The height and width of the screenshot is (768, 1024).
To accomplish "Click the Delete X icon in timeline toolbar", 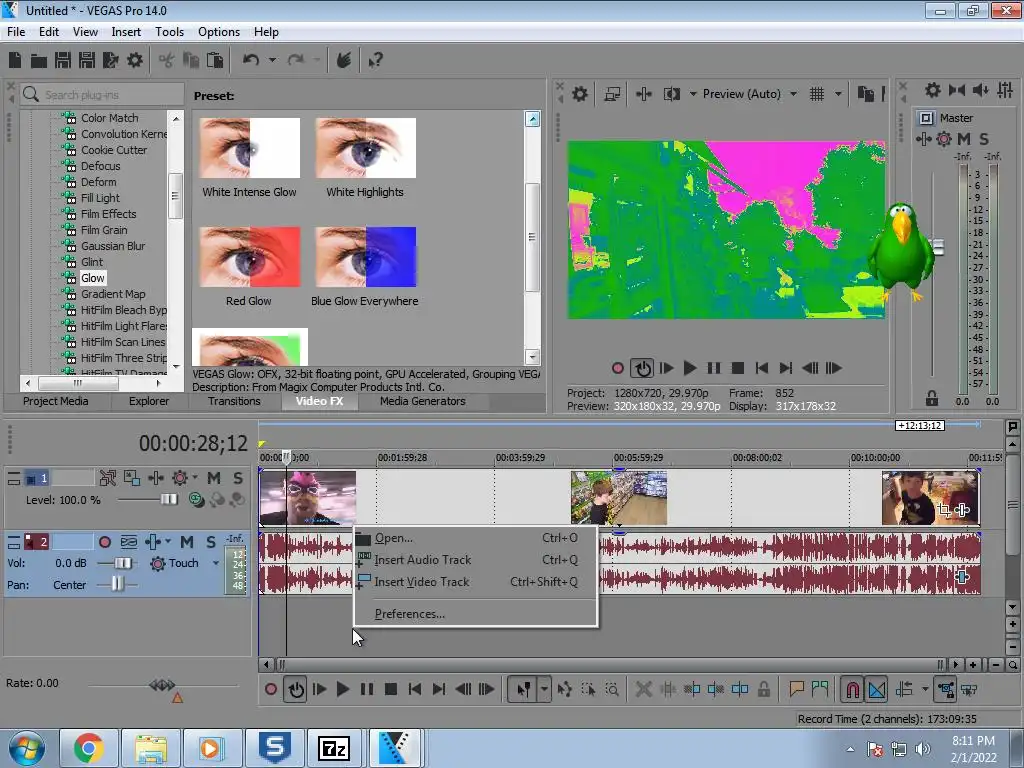I will (643, 690).
